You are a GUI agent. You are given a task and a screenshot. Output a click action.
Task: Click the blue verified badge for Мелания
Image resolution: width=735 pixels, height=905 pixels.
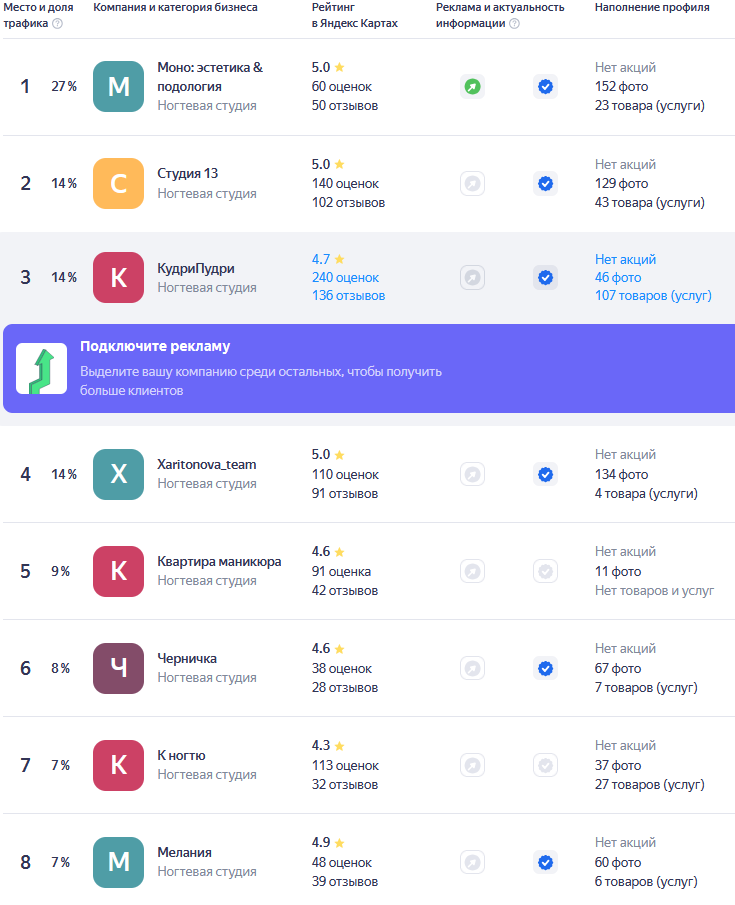[545, 862]
